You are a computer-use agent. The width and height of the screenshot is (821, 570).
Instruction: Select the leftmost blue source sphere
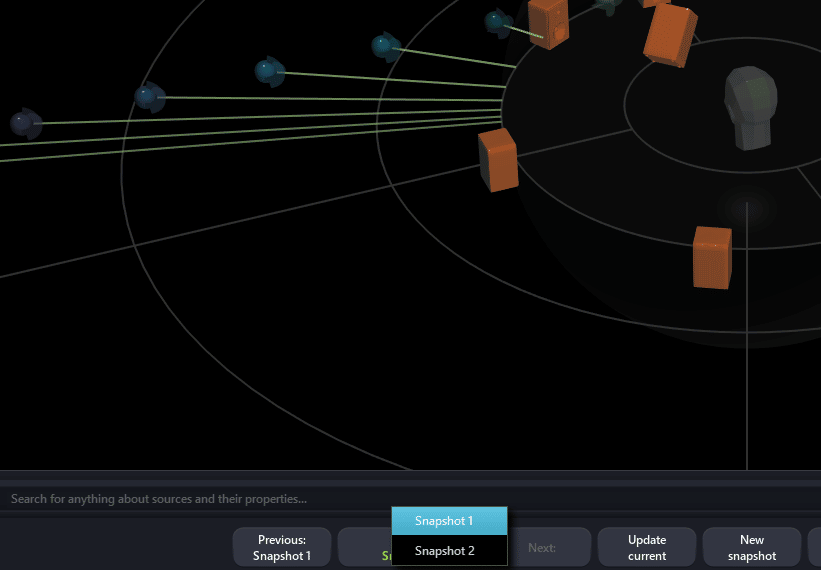point(25,123)
